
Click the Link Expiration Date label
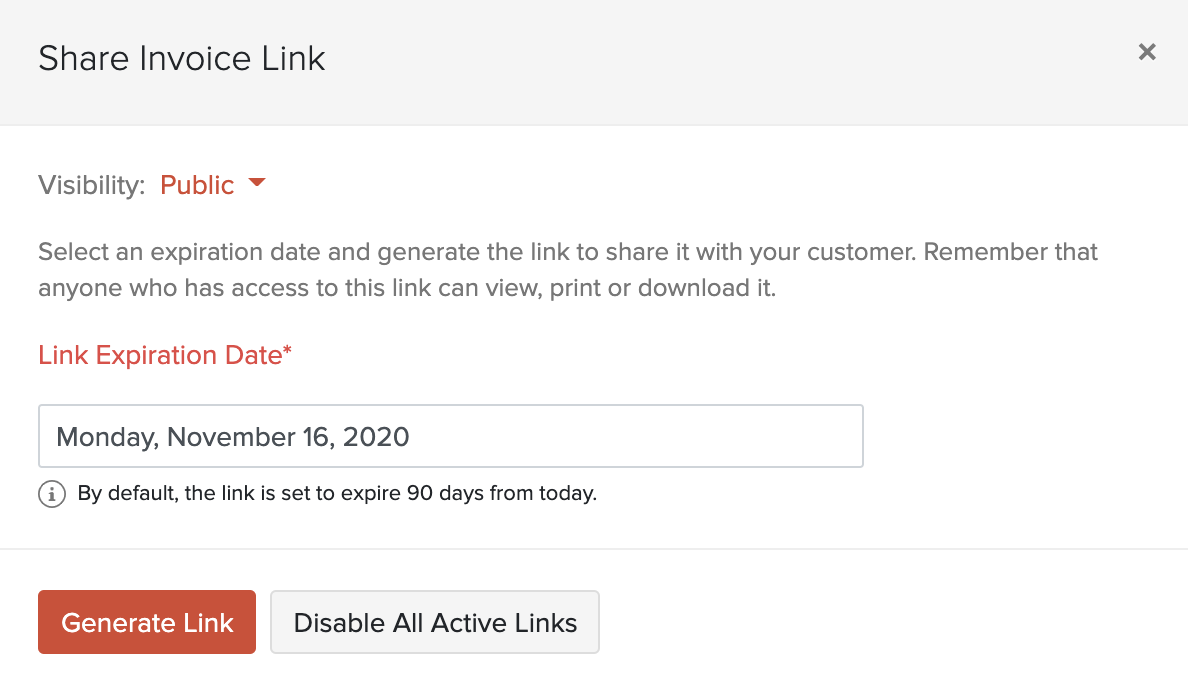point(160,355)
